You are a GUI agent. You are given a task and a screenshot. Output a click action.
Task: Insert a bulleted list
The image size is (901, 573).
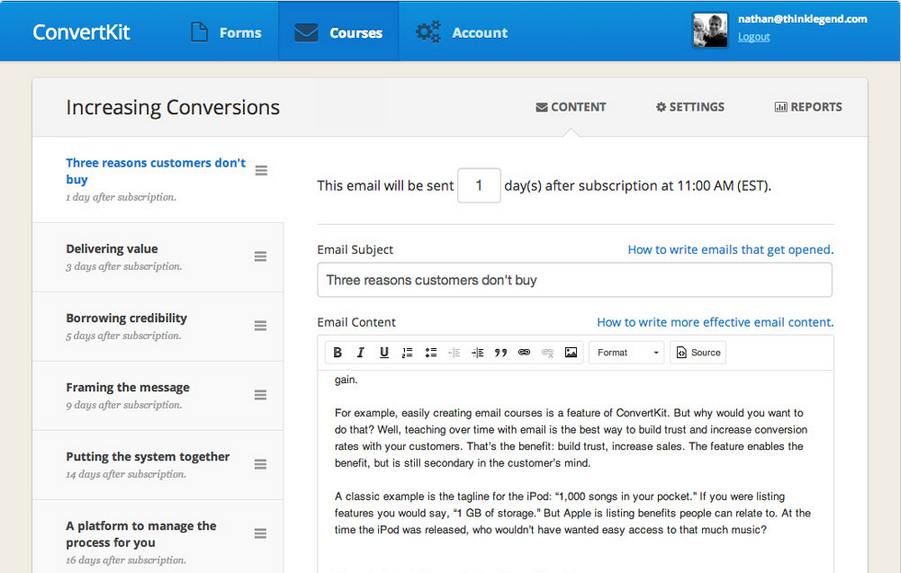pos(431,352)
